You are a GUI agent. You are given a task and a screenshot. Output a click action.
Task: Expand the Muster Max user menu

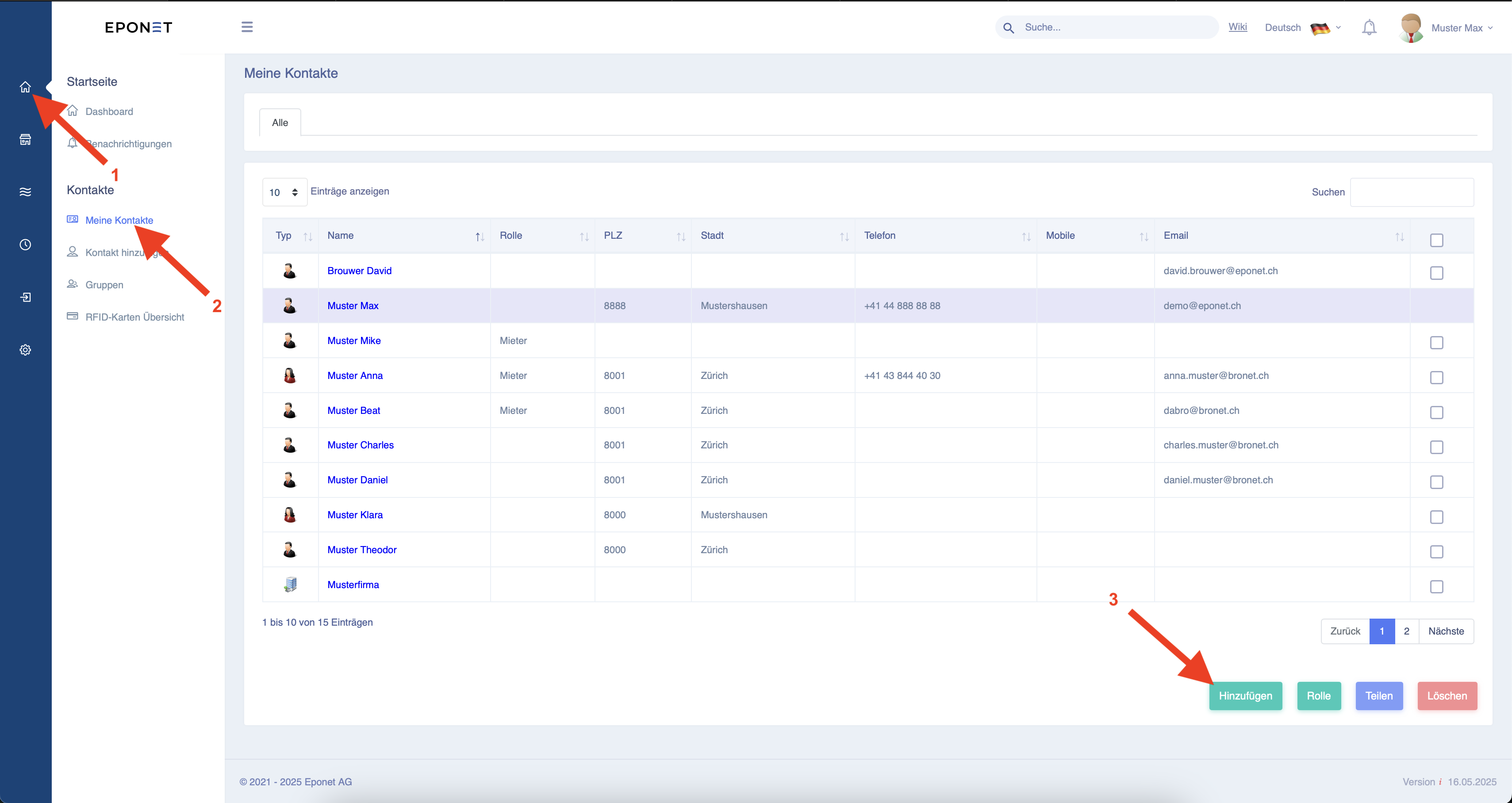[x=1462, y=28]
